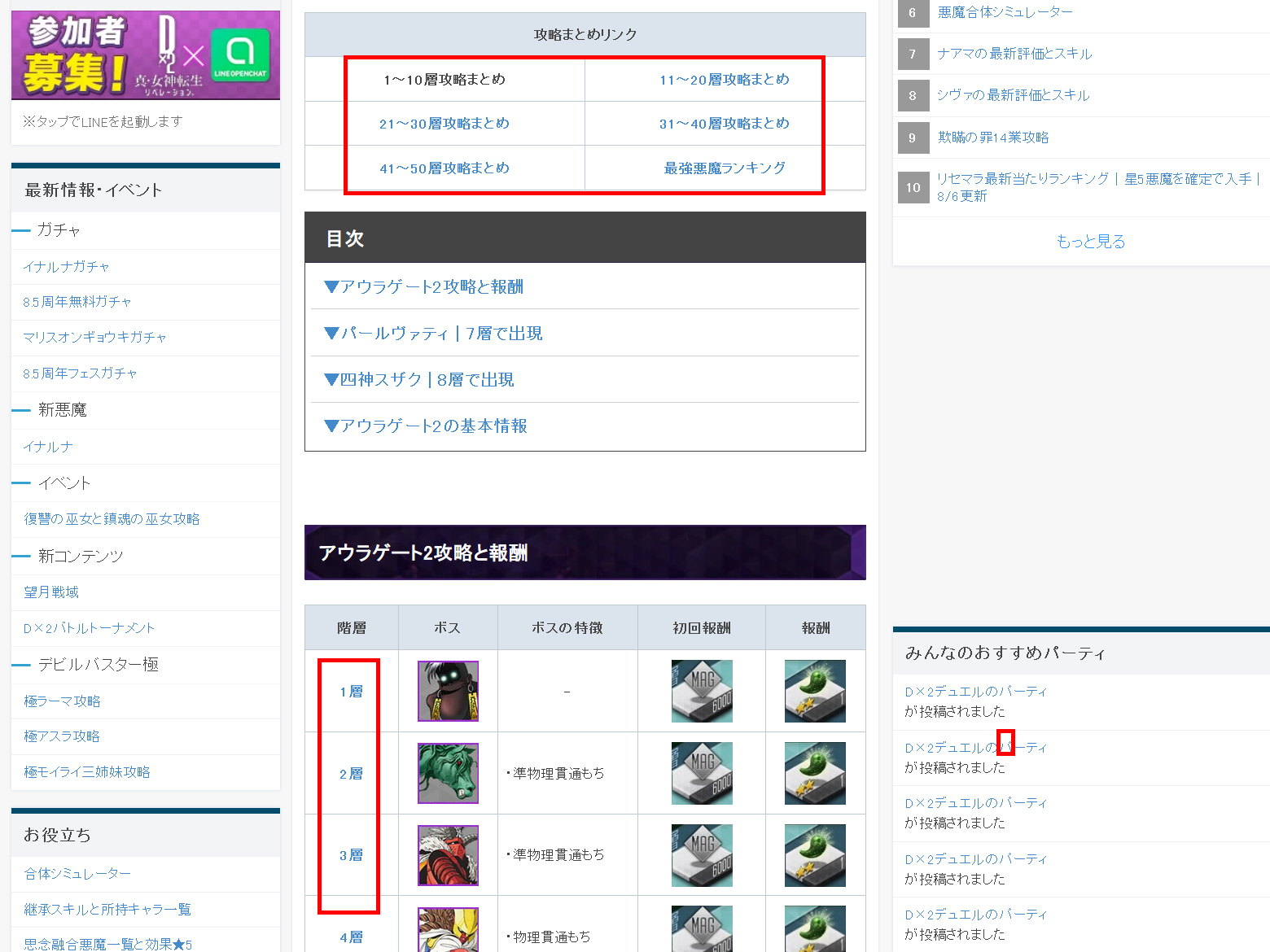The width and height of the screenshot is (1270, 952).
Task: Click the MAG 6000 first reward icon for 2層
Action: (x=702, y=773)
